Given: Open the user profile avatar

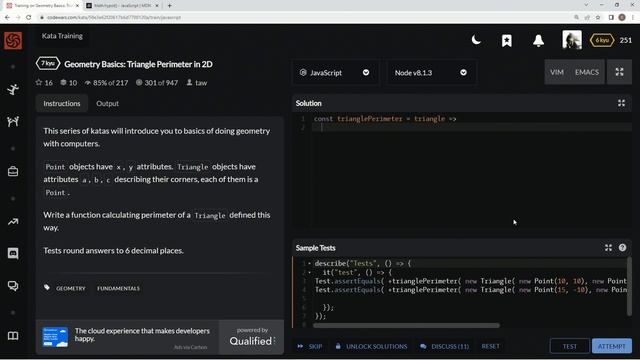Looking at the screenshot, I should point(572,40).
